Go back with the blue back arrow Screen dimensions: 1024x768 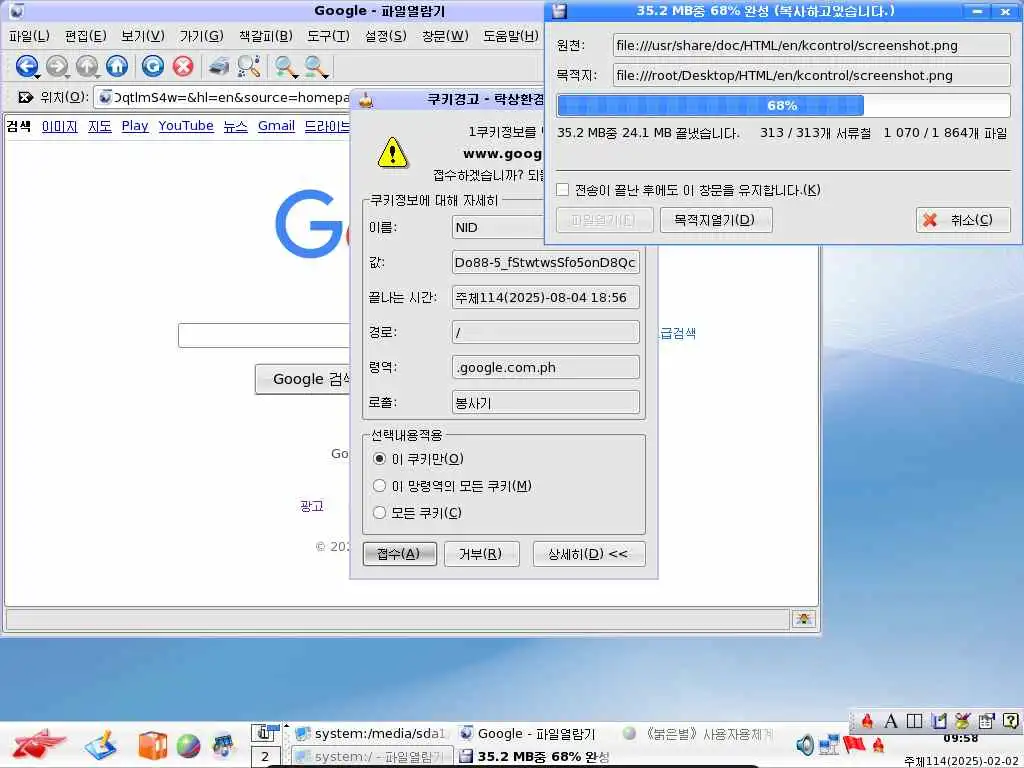(25, 65)
